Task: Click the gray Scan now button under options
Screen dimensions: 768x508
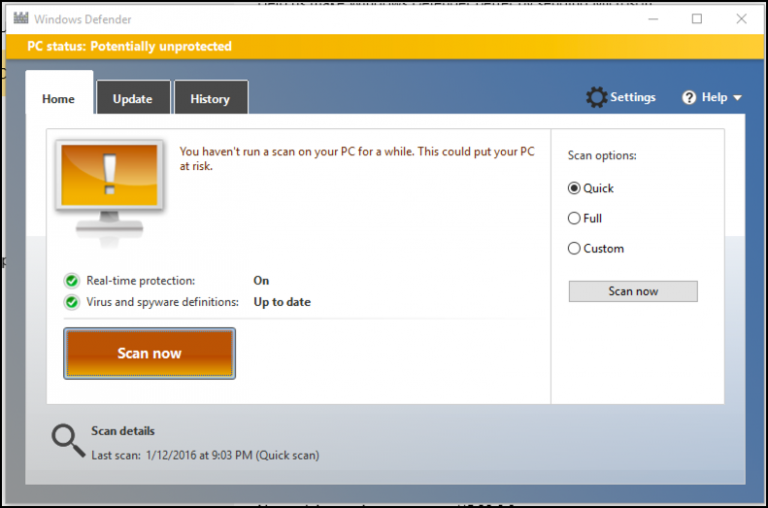Action: click(x=633, y=291)
